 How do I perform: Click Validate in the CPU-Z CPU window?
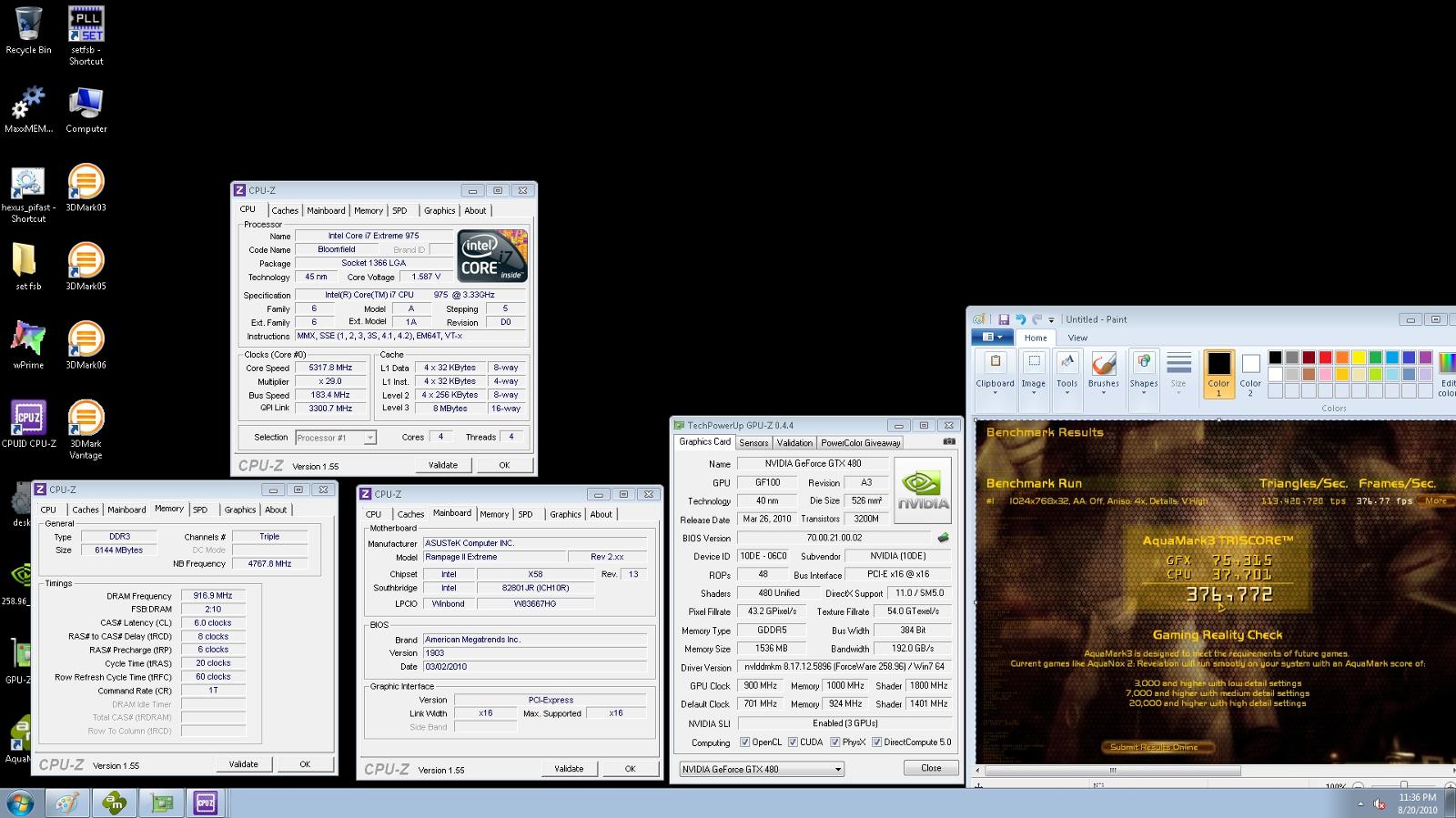click(443, 465)
